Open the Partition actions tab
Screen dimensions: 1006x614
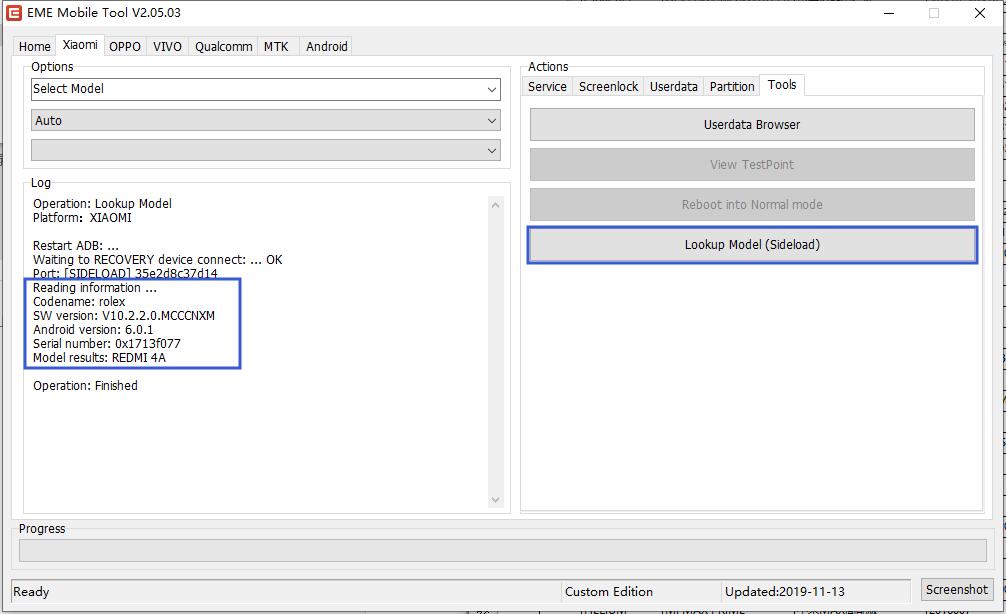(732, 87)
